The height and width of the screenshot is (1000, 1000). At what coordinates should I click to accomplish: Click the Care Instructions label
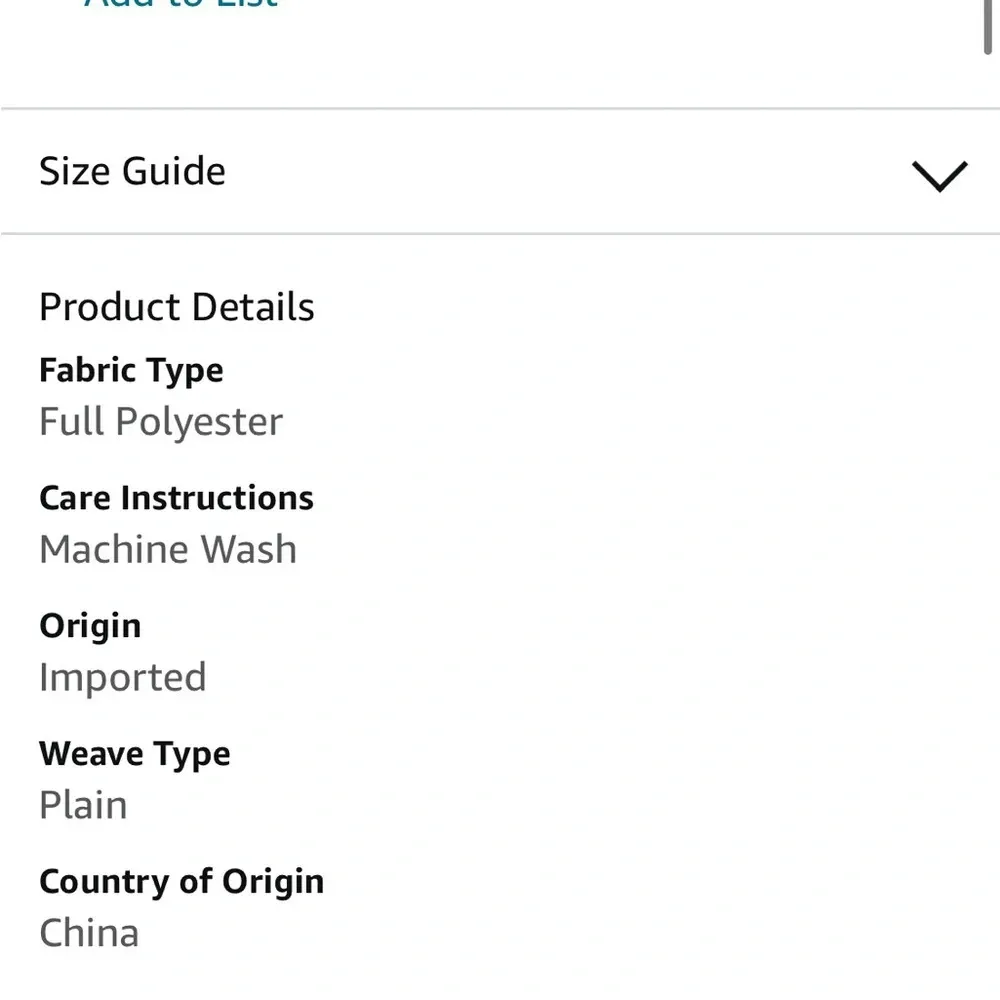pos(176,498)
